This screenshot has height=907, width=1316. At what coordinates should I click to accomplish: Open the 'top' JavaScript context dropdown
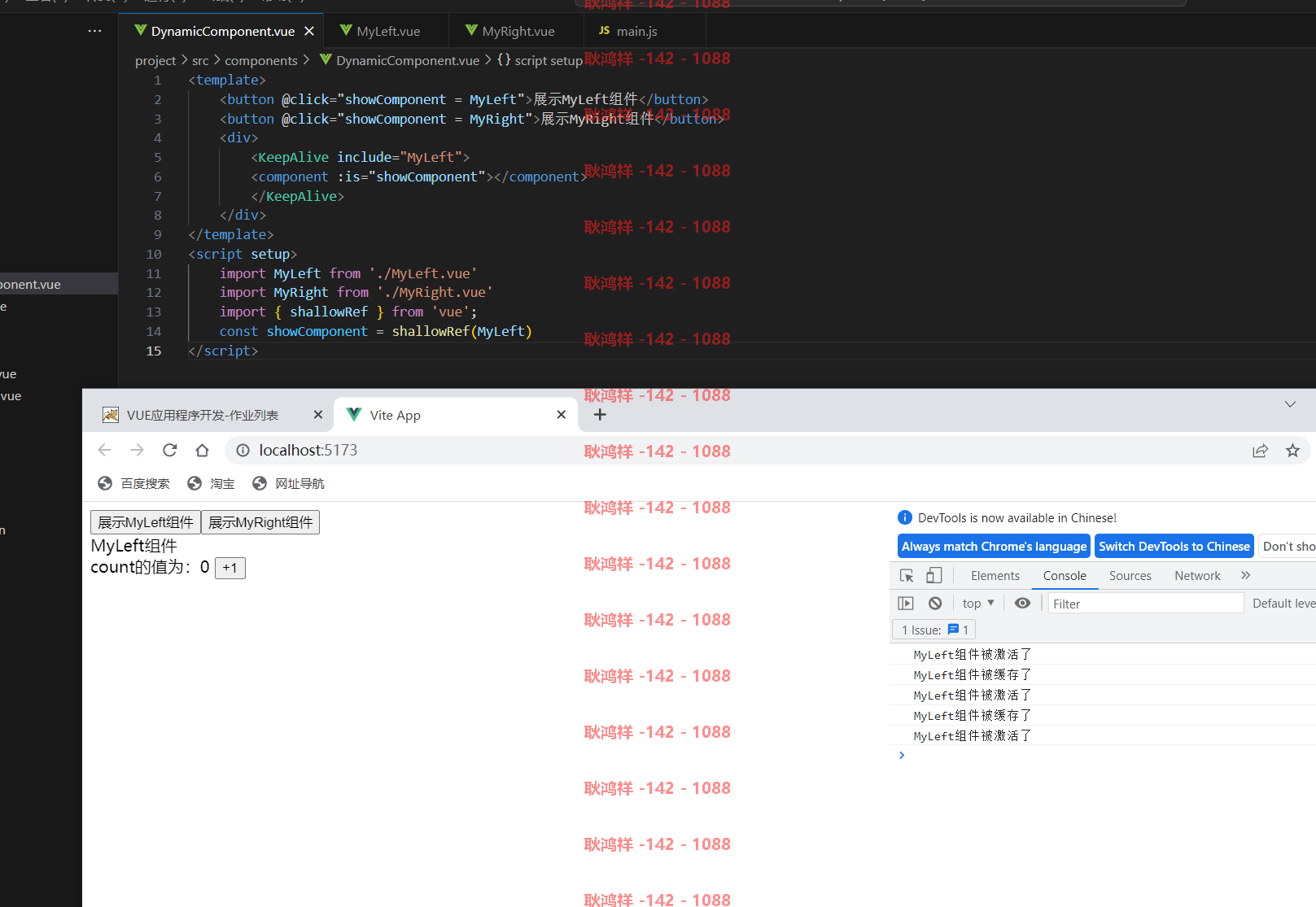coord(977,603)
